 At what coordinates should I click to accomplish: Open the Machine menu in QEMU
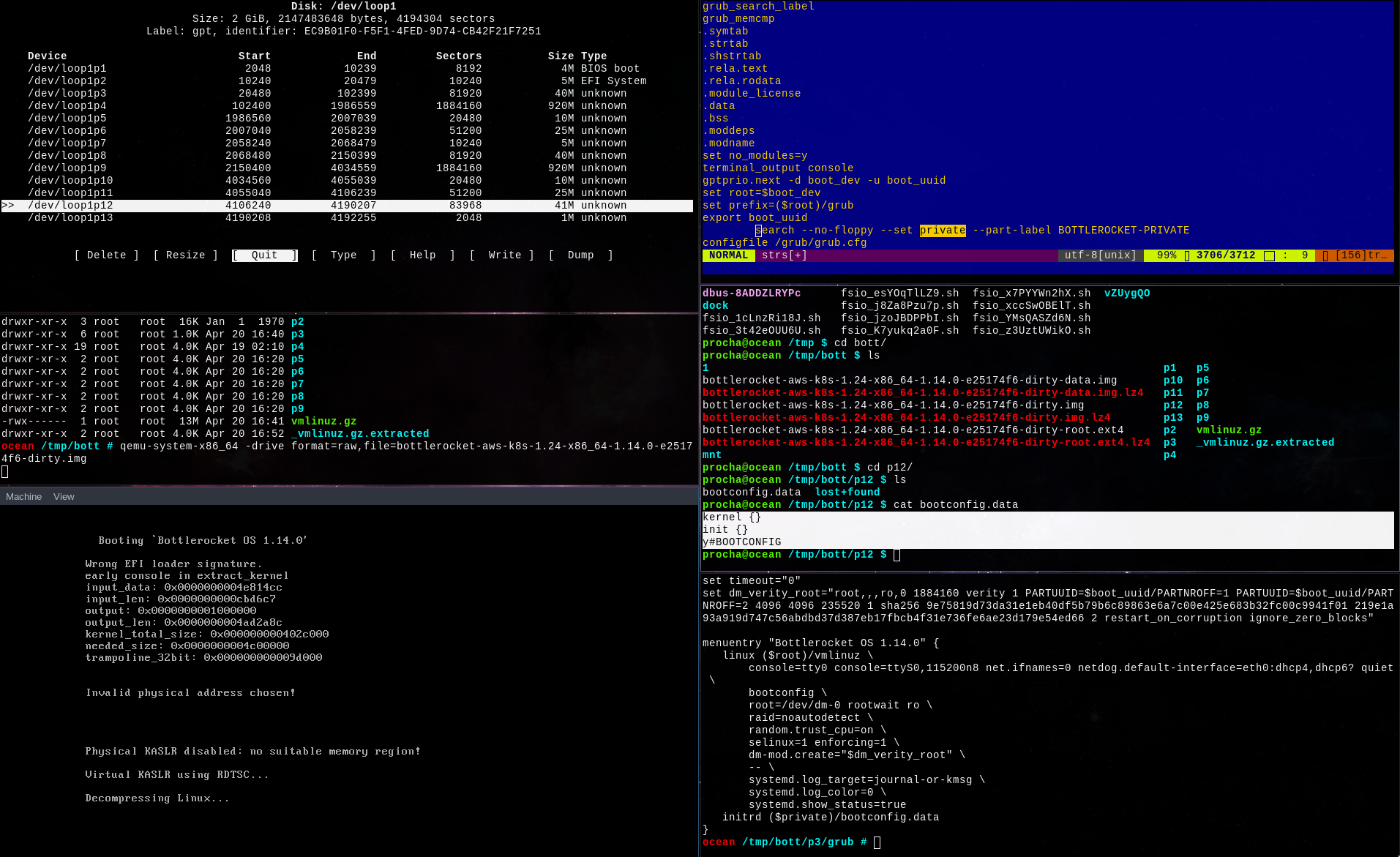pos(23,496)
